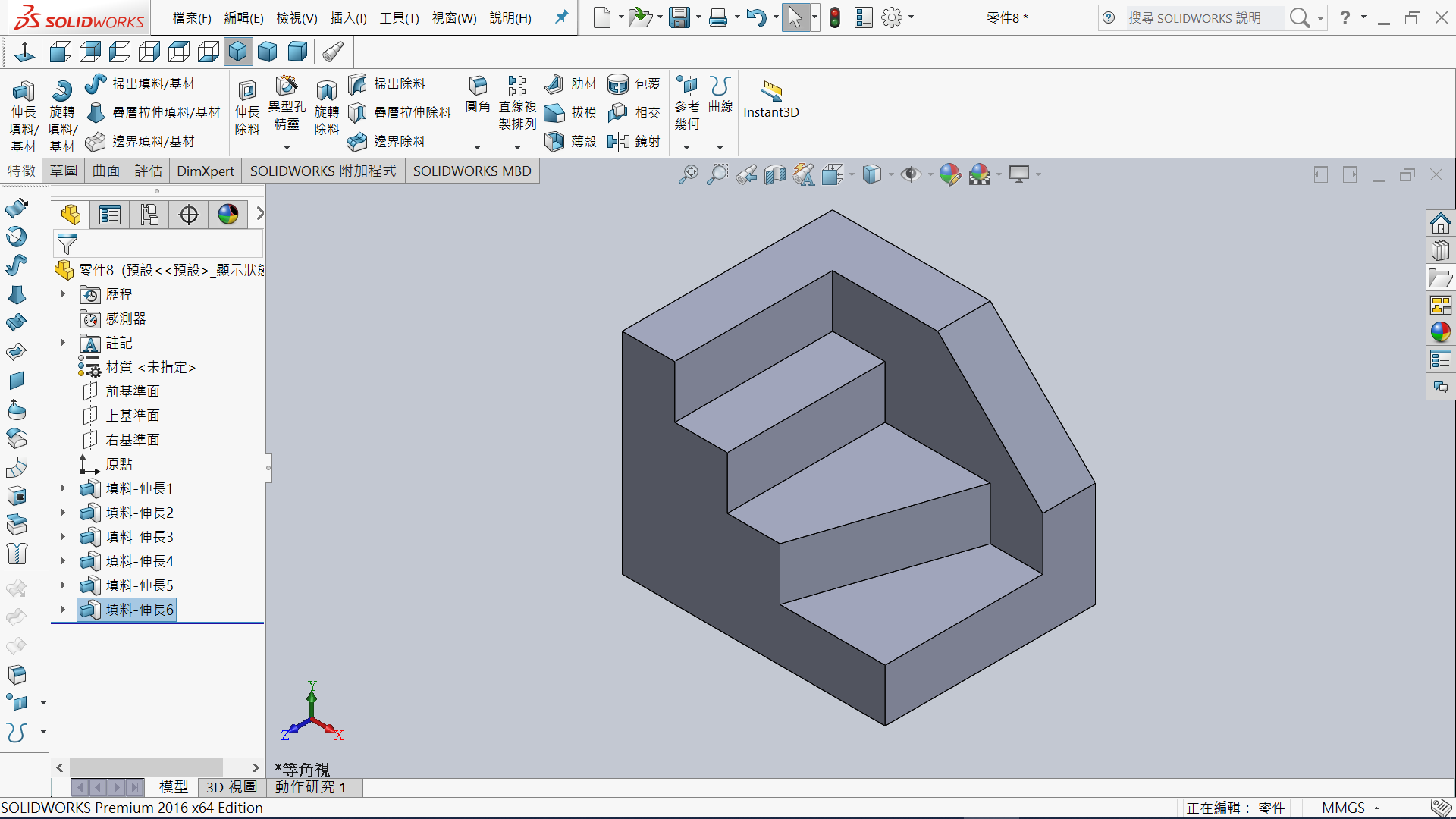
Task: Open the Reference Geometry (參考幾何) dropdown
Action: tap(687, 147)
